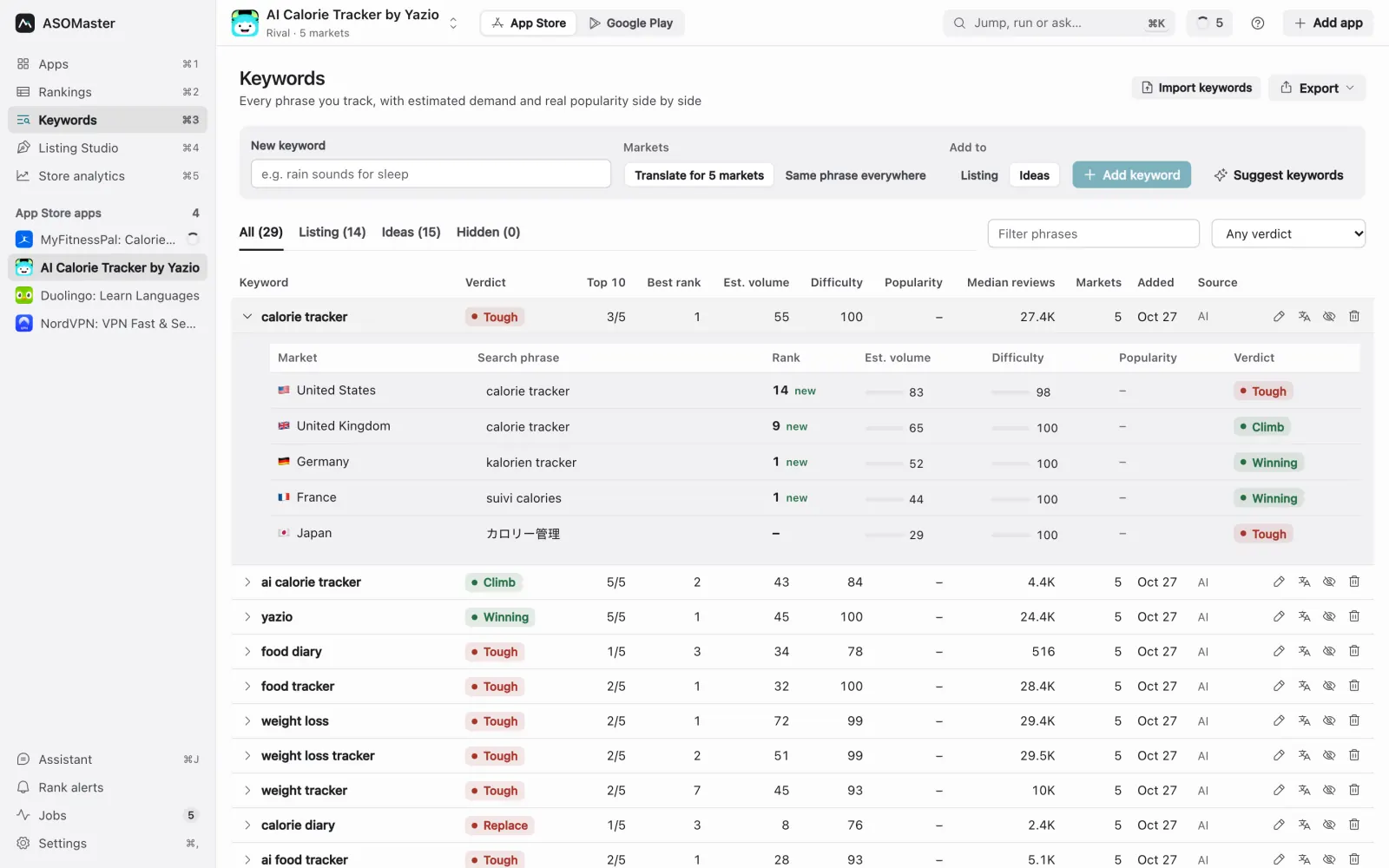
Task: Switch to the Hidden (0) tab
Action: click(x=488, y=232)
